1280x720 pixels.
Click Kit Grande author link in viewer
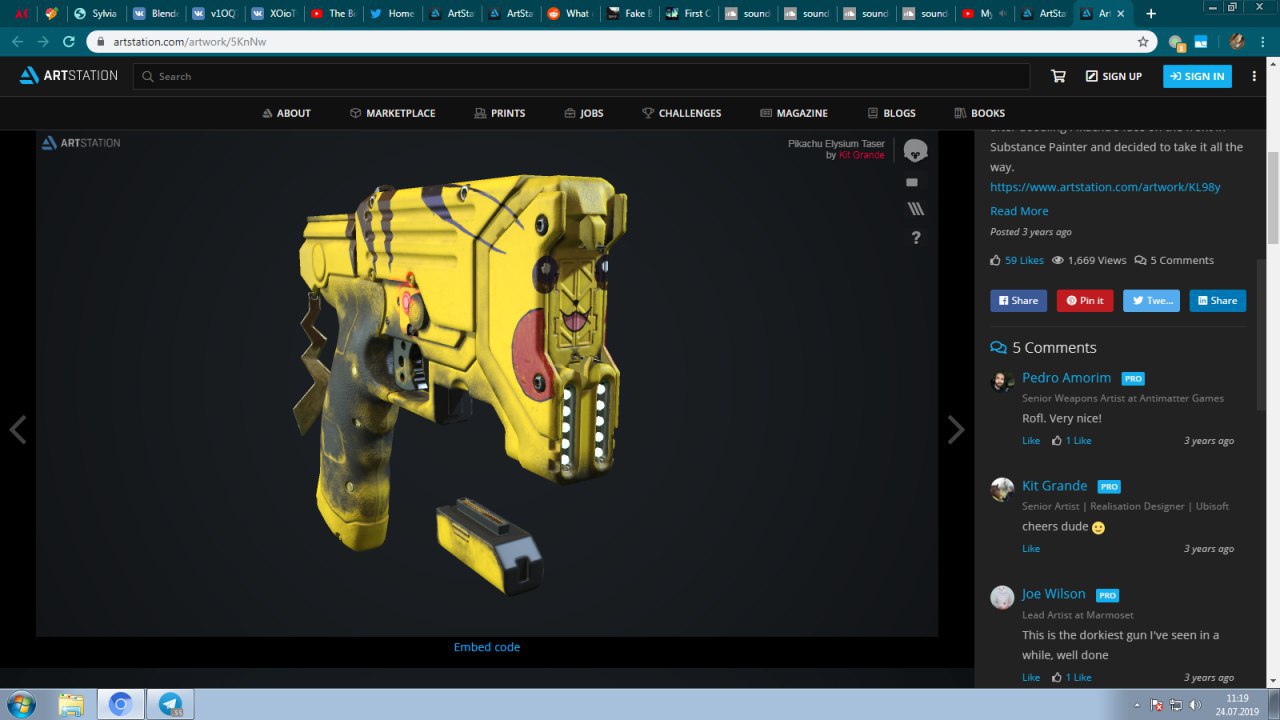tap(861, 155)
